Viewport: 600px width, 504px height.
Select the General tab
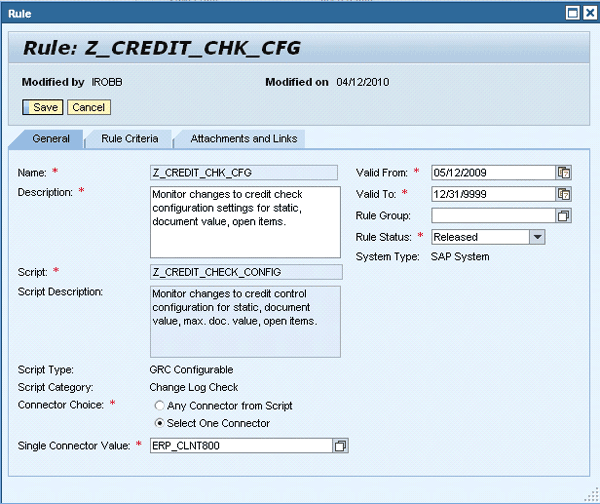click(x=51, y=139)
